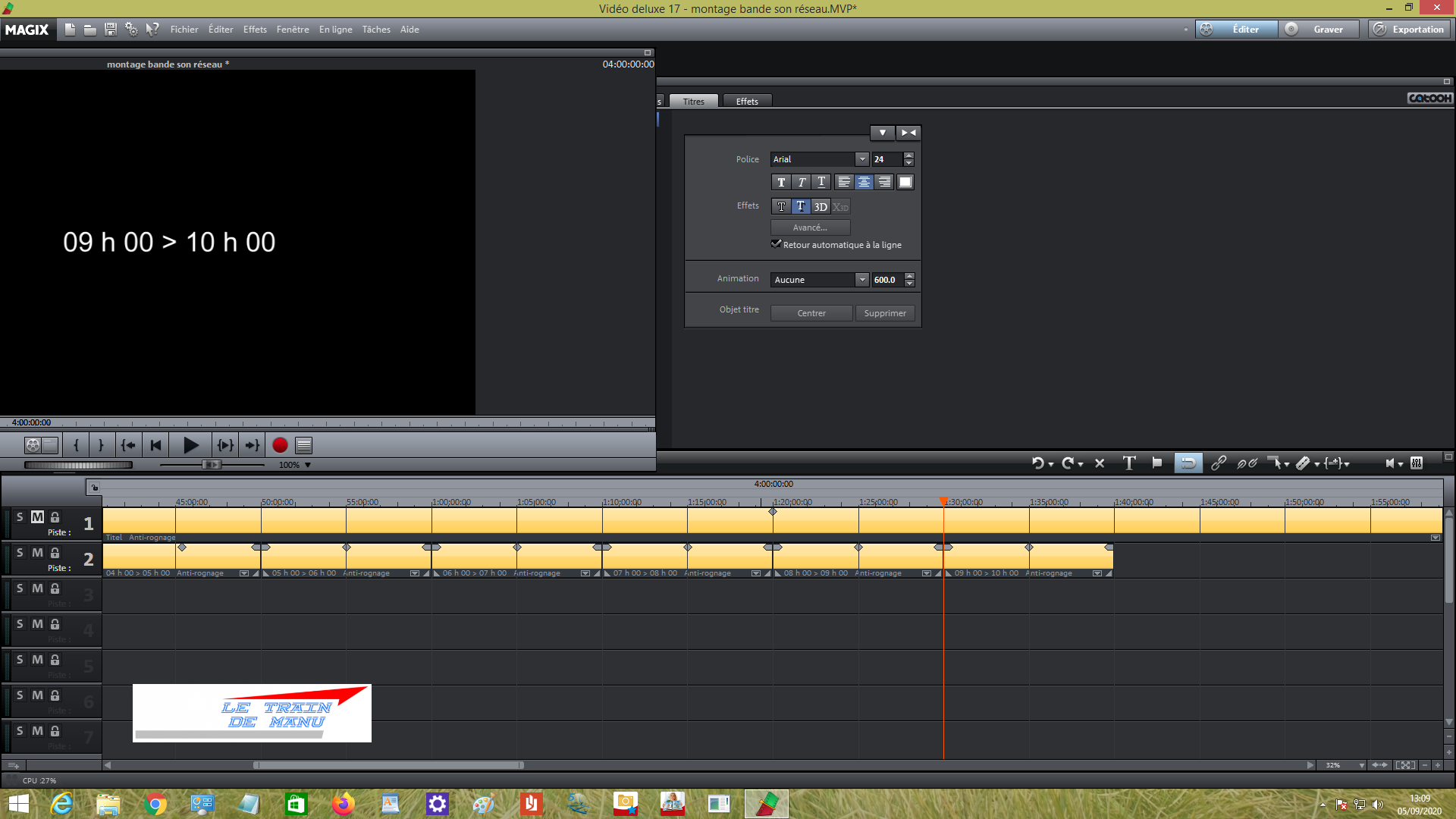Click the Centrer button

point(811,313)
